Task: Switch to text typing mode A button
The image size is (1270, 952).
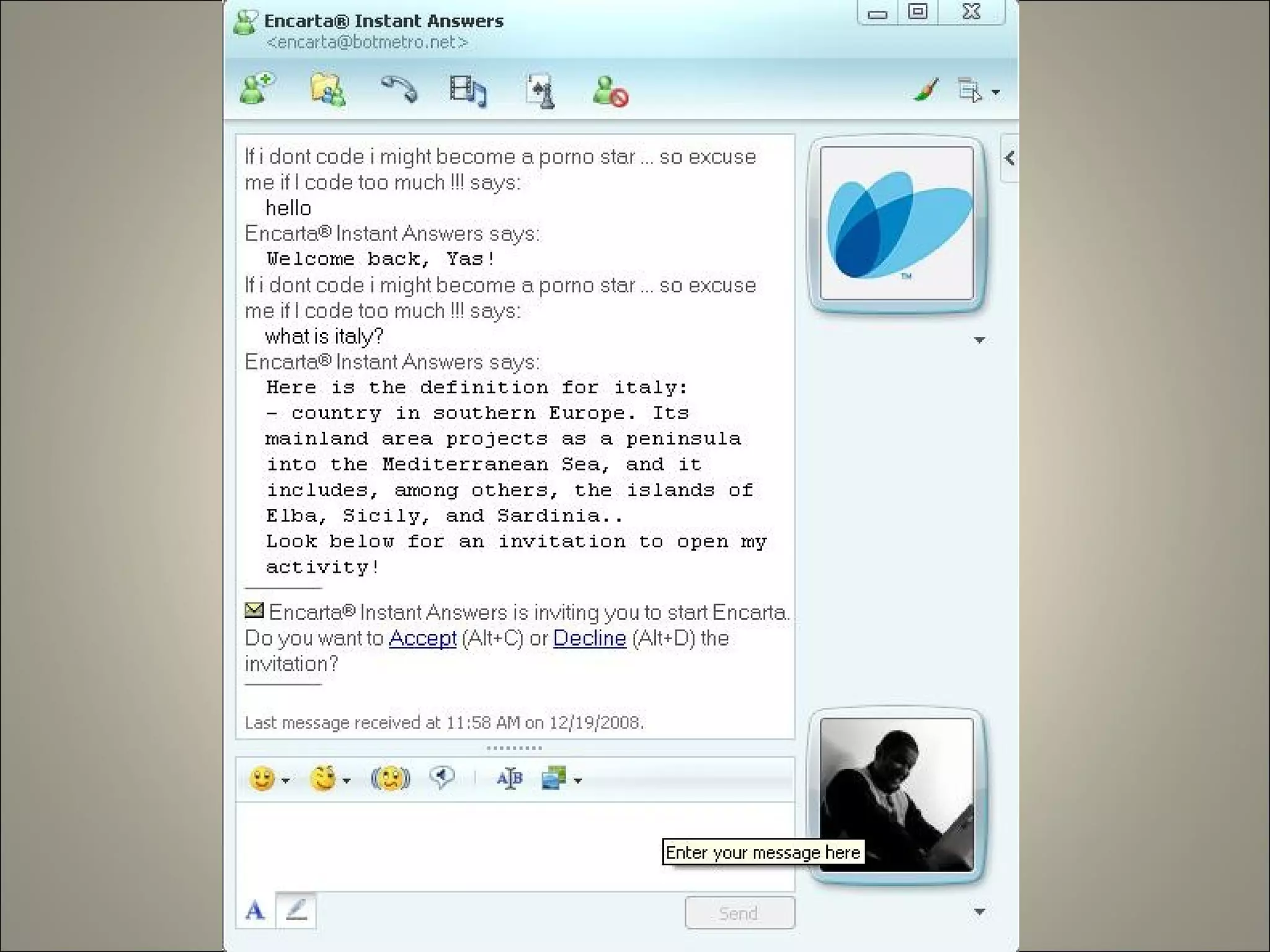Action: (255, 910)
